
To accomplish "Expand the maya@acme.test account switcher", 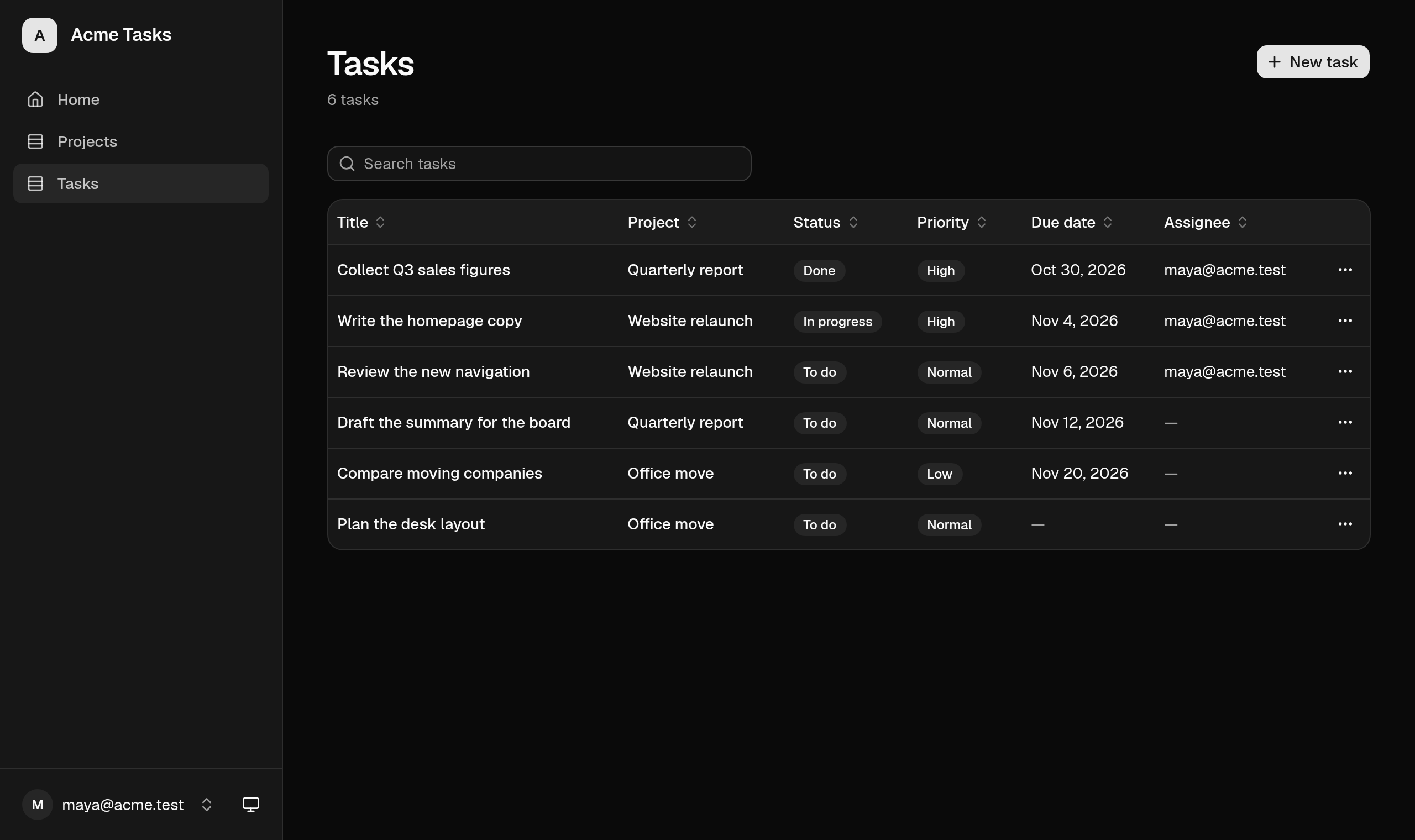I will (x=118, y=804).
